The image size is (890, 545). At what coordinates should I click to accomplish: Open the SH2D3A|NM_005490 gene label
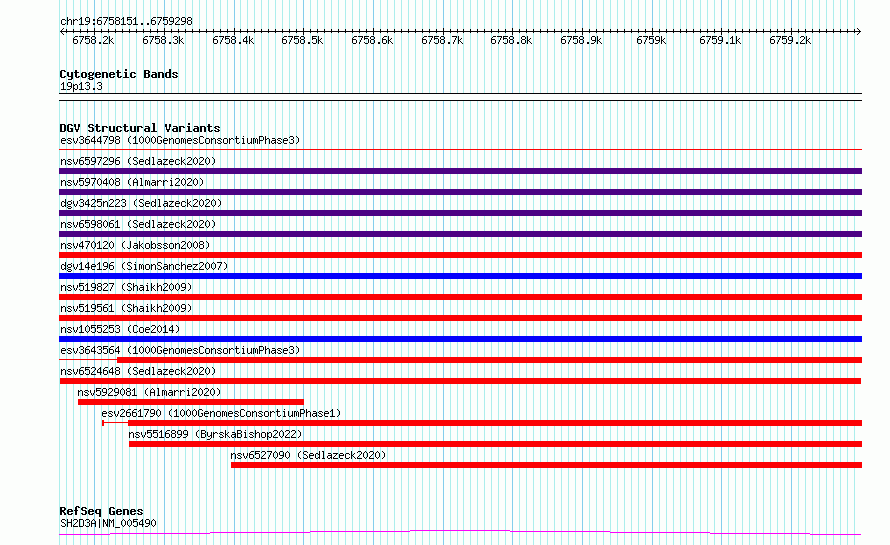tap(108, 523)
